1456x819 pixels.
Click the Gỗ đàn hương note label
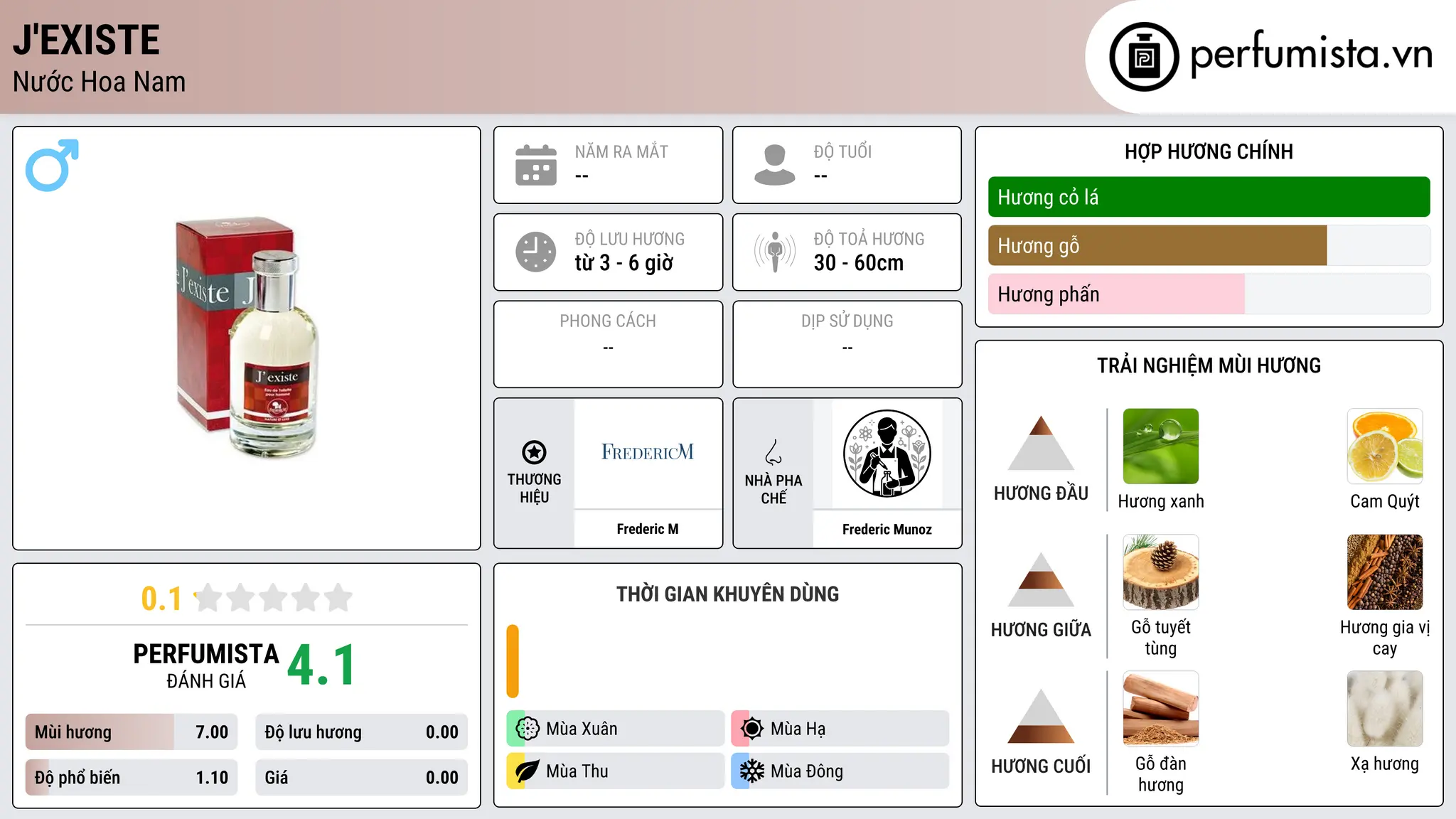point(1161,774)
